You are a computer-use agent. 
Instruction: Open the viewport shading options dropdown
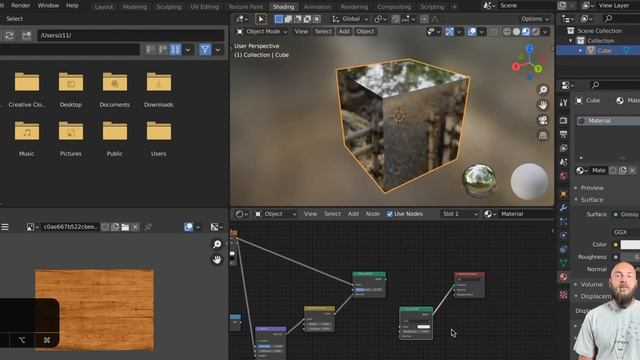click(545, 31)
